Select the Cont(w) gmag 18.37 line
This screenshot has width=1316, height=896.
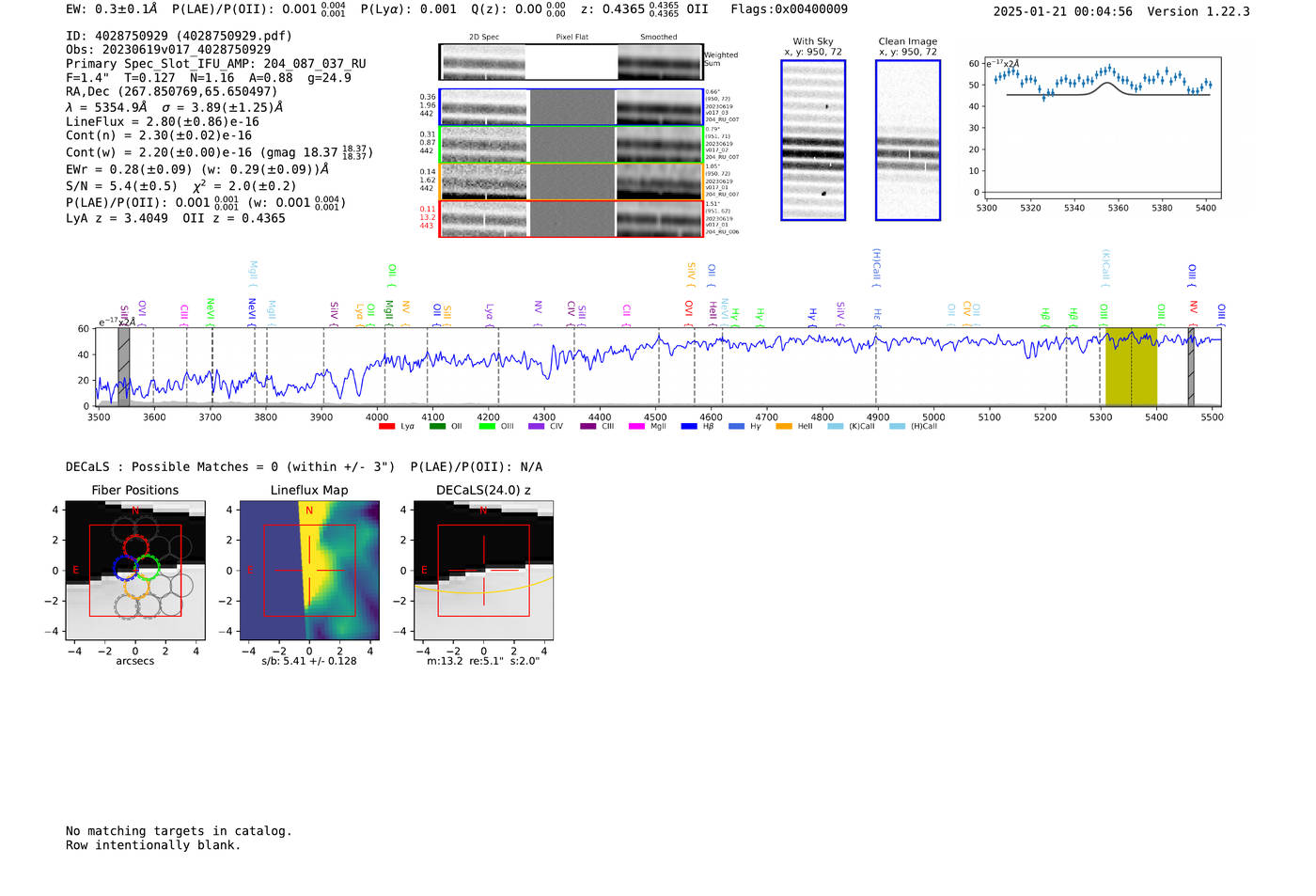219,152
